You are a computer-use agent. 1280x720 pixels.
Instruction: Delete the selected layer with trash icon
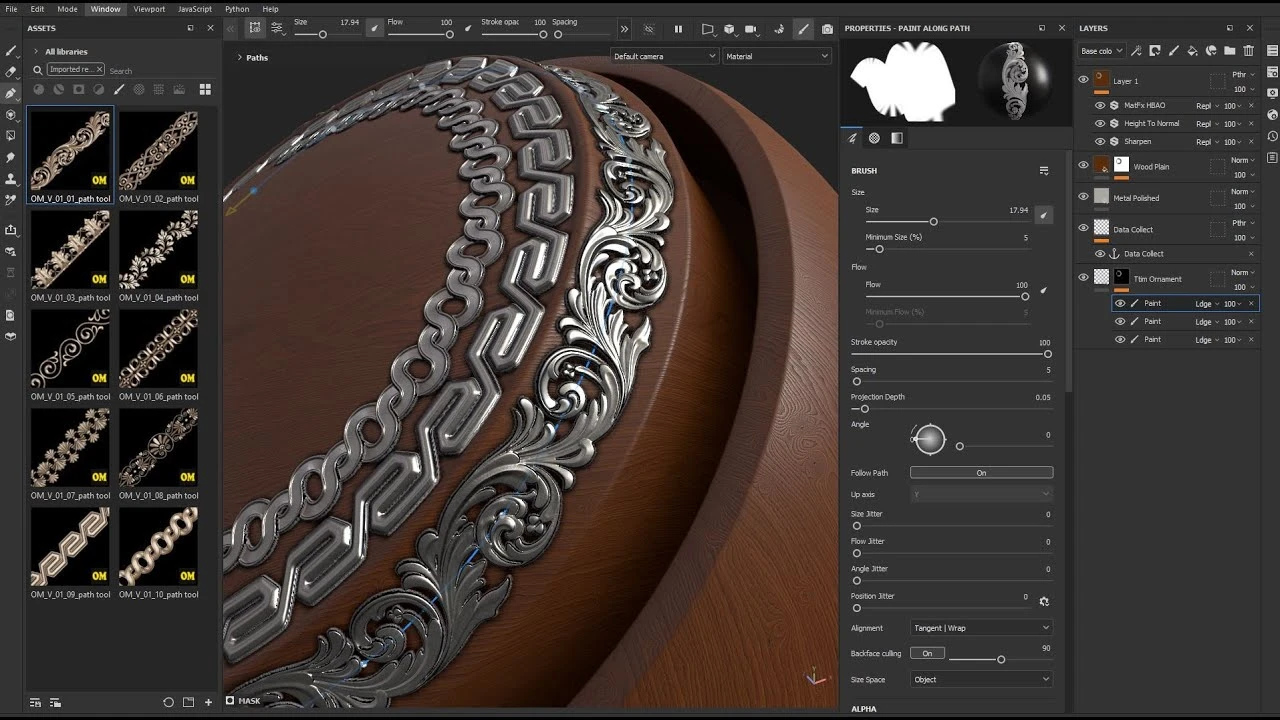pyautogui.click(x=1248, y=50)
